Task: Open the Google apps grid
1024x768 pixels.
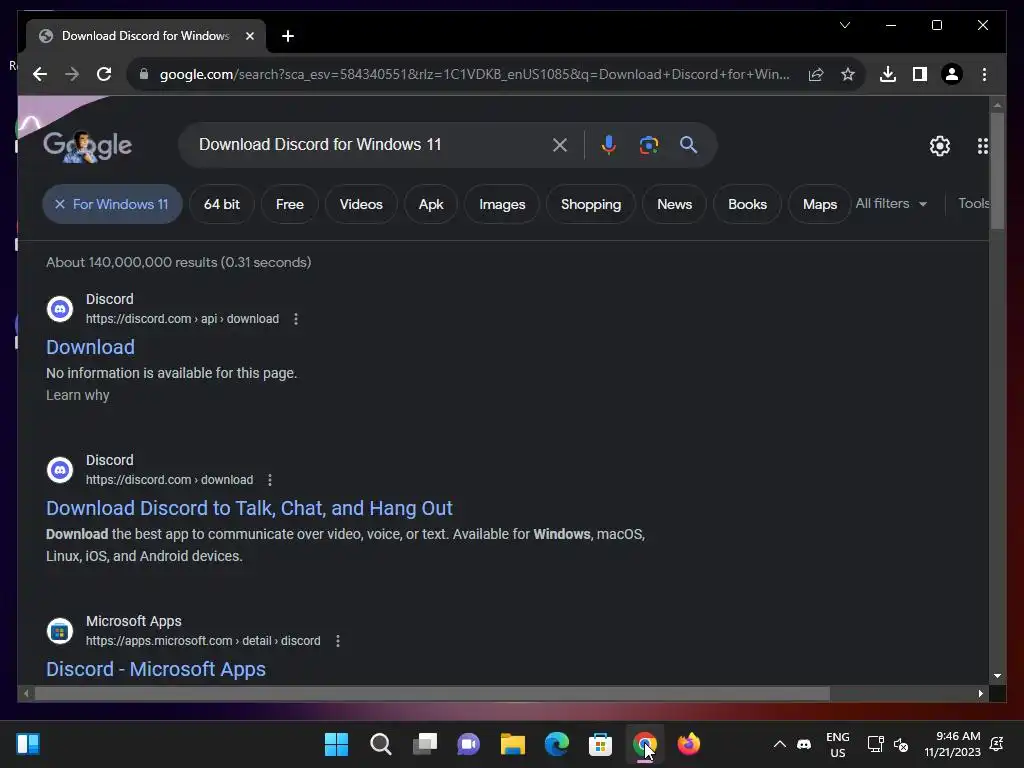Action: [982, 146]
